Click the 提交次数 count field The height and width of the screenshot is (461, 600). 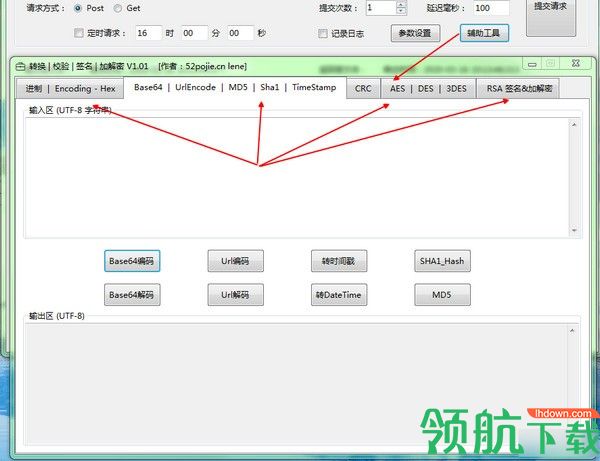(x=381, y=7)
